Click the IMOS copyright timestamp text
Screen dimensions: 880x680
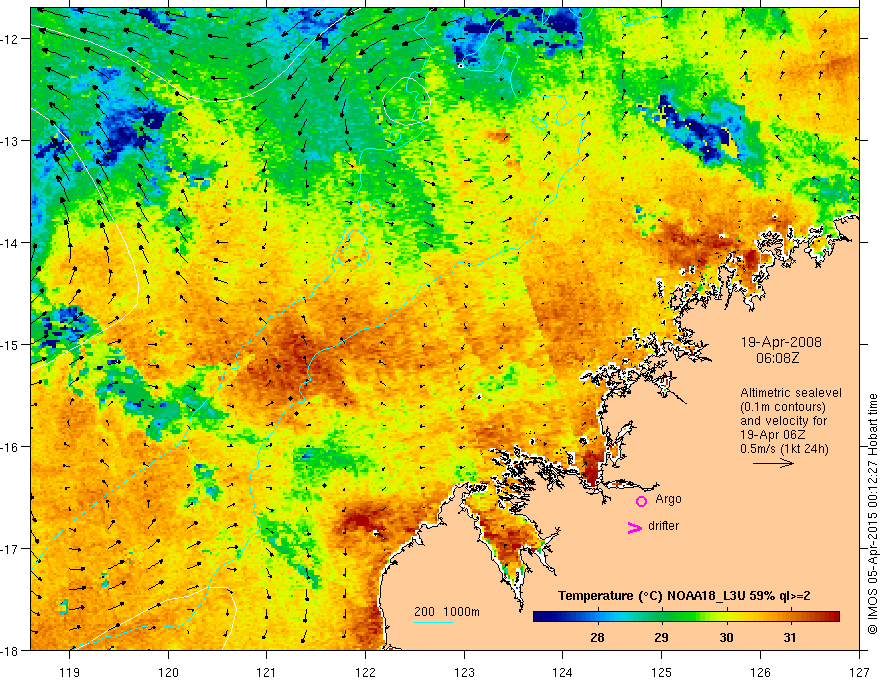872,514
